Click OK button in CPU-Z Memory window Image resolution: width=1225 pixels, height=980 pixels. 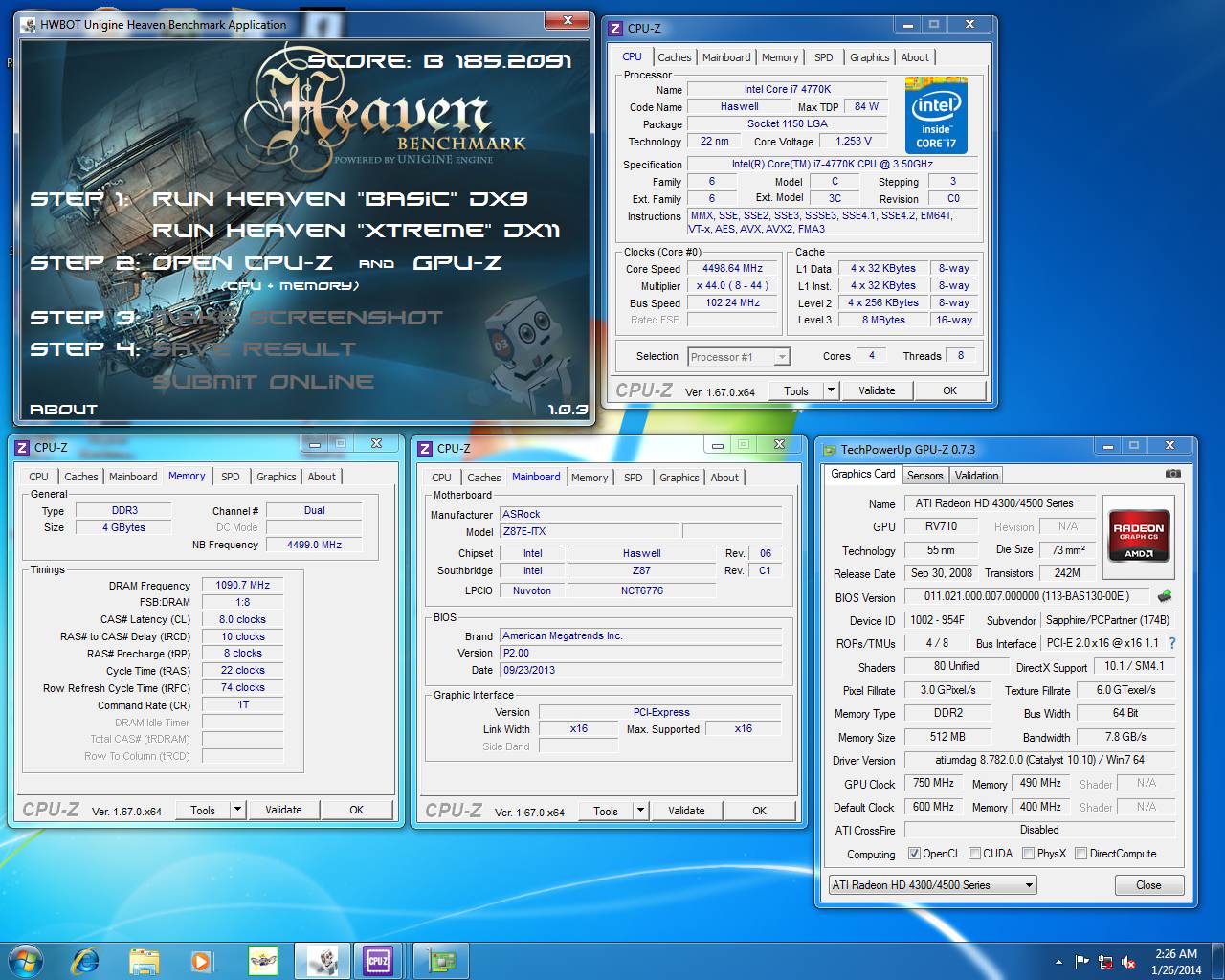pyautogui.click(x=356, y=810)
